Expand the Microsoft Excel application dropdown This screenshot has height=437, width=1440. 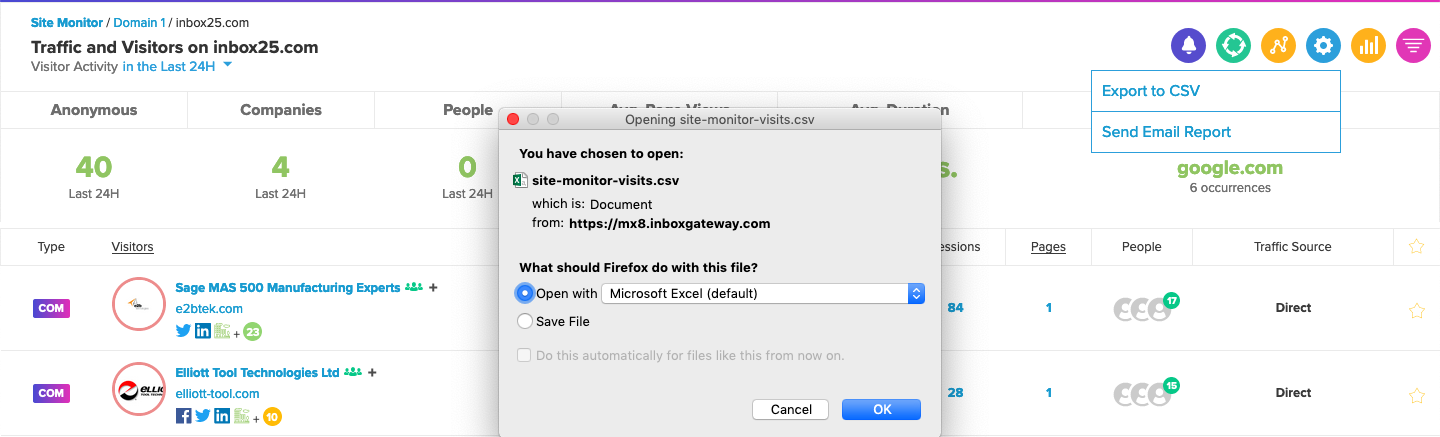(x=762, y=293)
